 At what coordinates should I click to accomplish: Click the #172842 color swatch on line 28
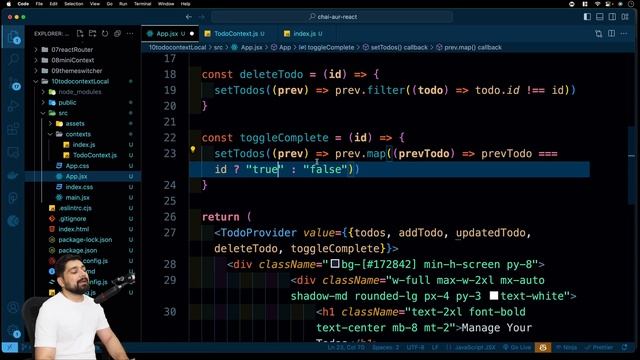click(x=335, y=264)
